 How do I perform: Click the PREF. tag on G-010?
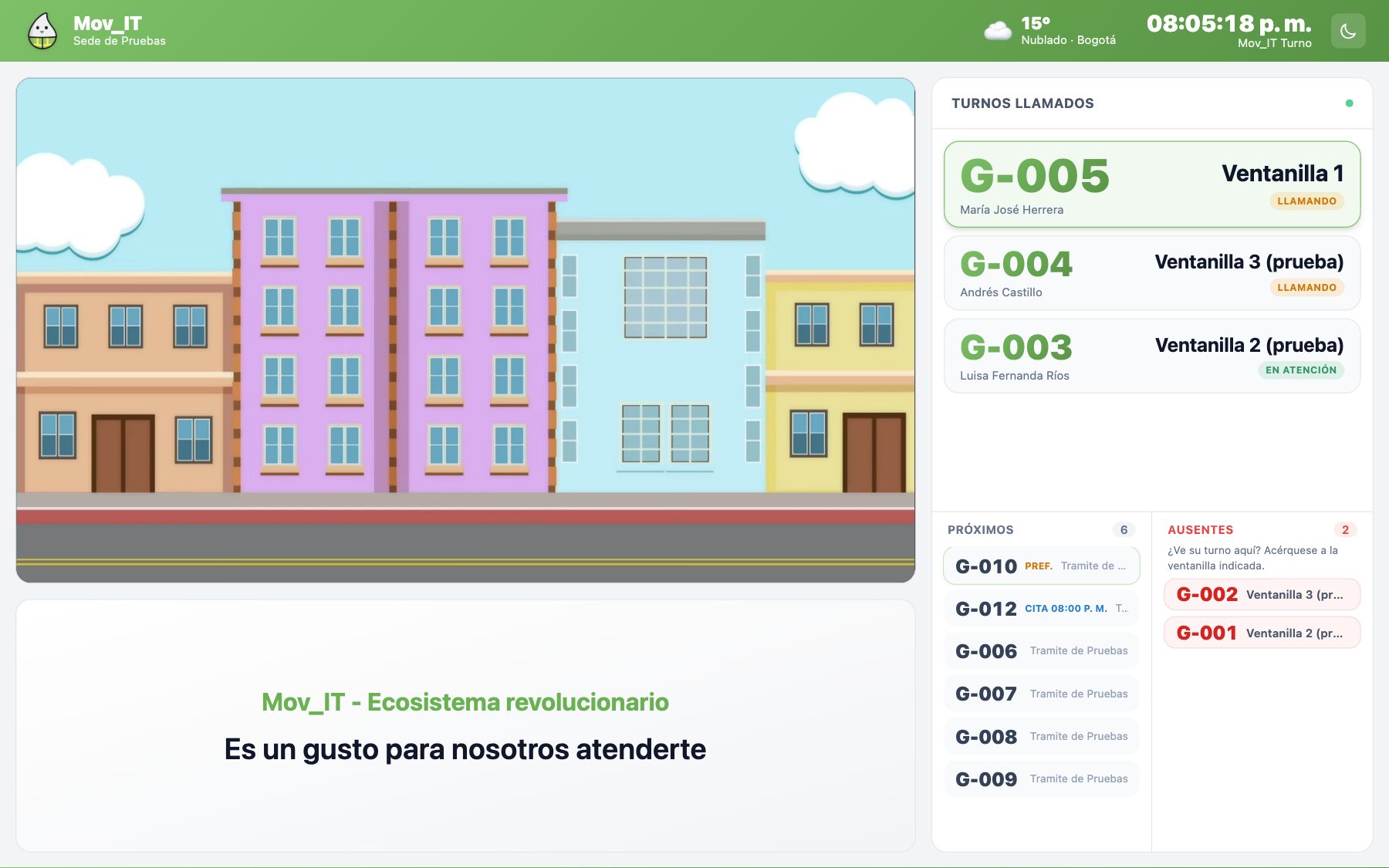1039,566
